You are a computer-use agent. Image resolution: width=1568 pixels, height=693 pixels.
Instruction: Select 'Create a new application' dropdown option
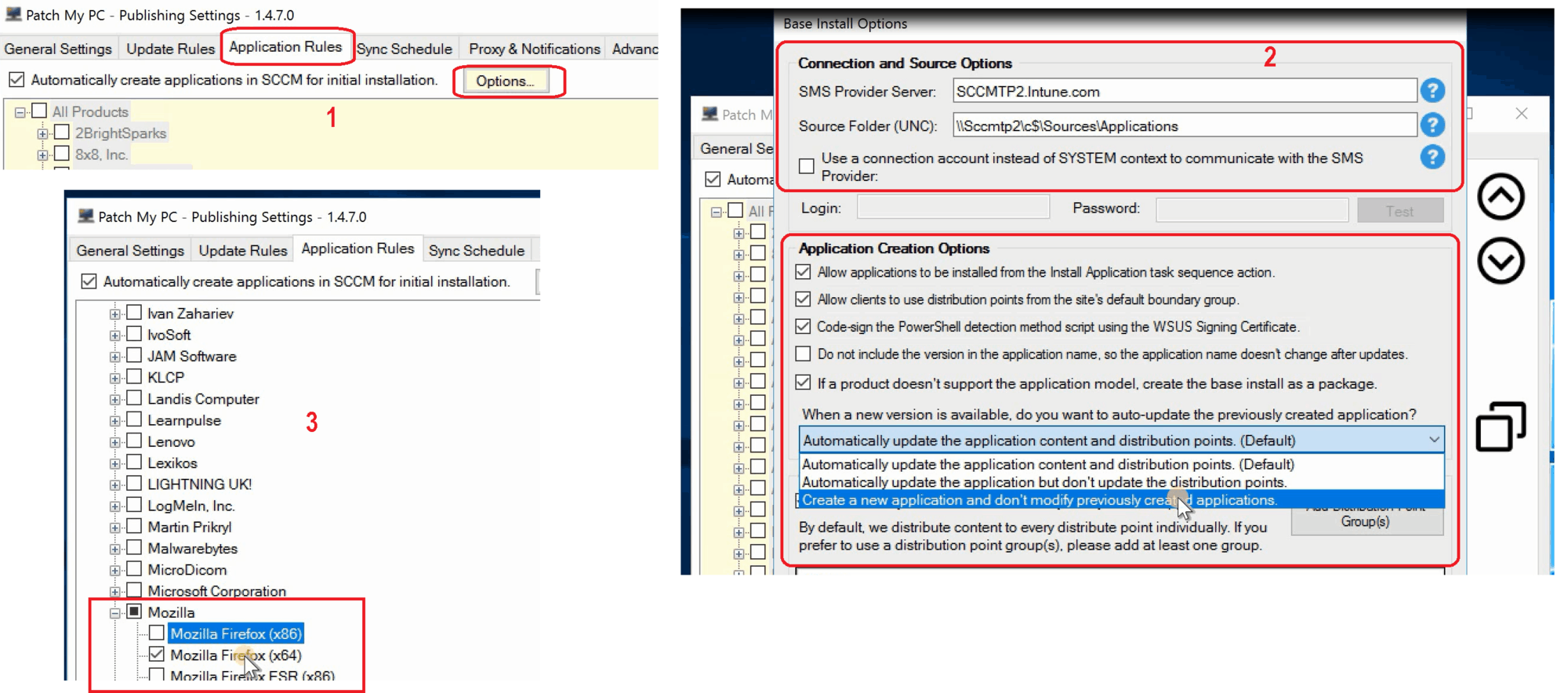pos(1039,500)
